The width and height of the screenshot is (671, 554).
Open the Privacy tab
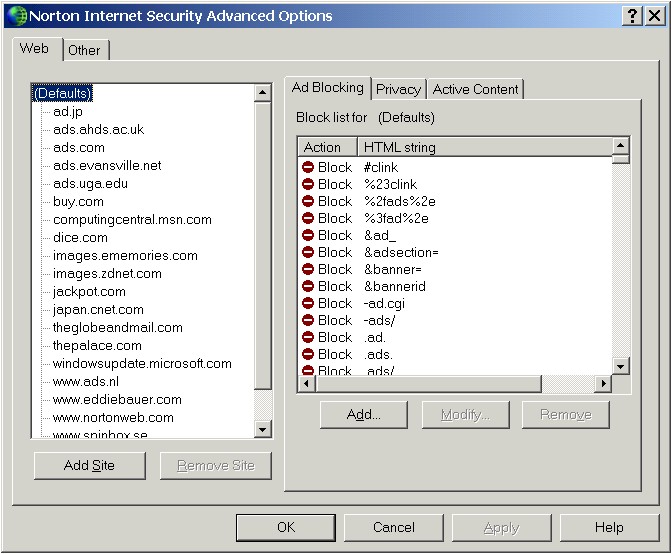pos(398,89)
